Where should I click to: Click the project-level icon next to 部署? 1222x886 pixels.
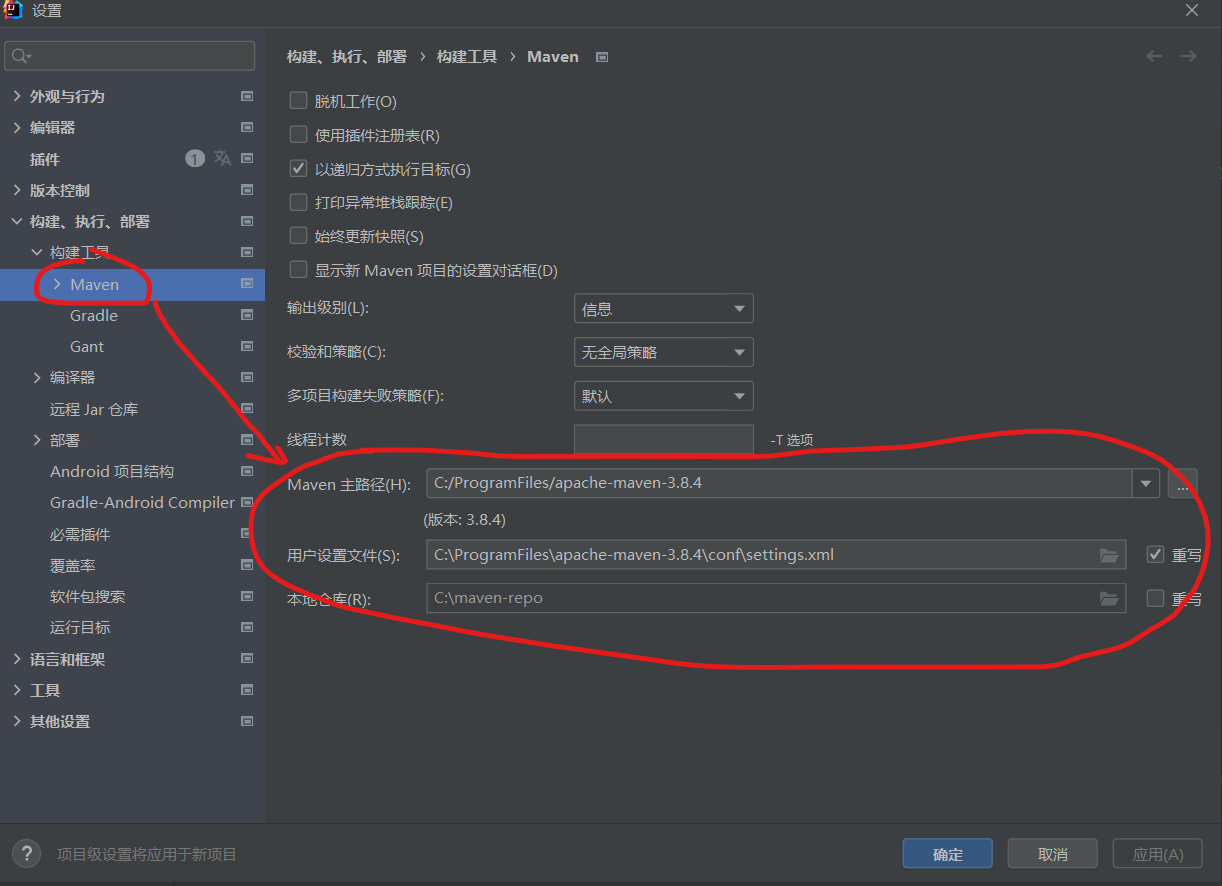pyautogui.click(x=247, y=440)
